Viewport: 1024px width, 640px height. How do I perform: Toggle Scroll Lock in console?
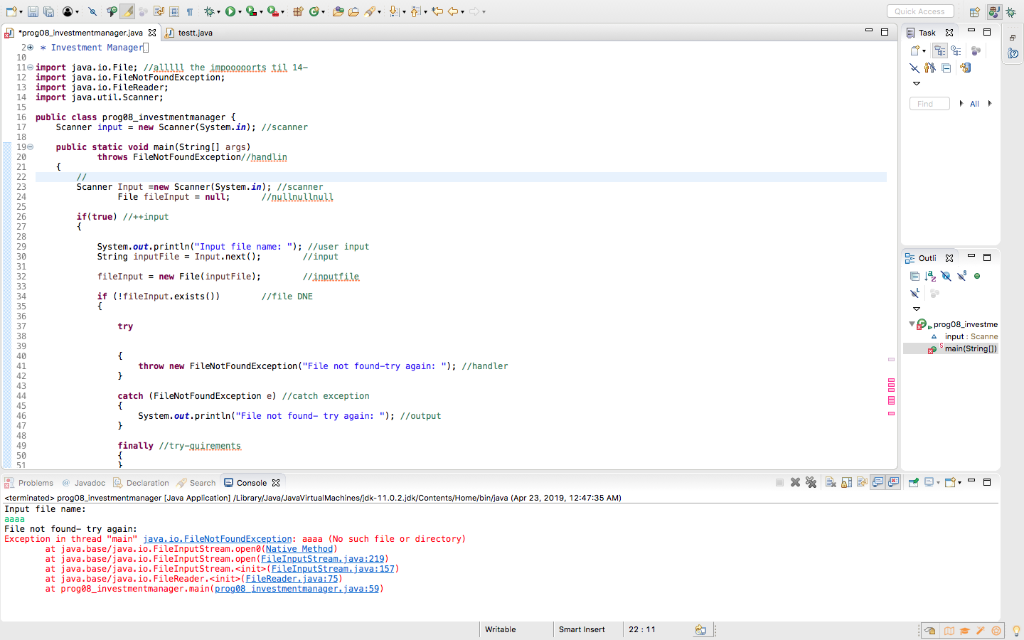coord(846,482)
